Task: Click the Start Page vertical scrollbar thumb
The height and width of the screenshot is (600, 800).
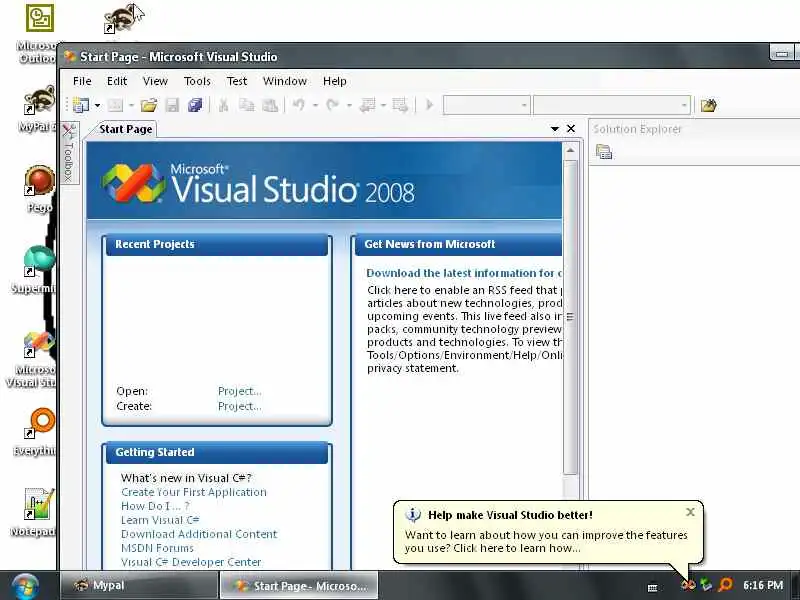Action: point(570,317)
